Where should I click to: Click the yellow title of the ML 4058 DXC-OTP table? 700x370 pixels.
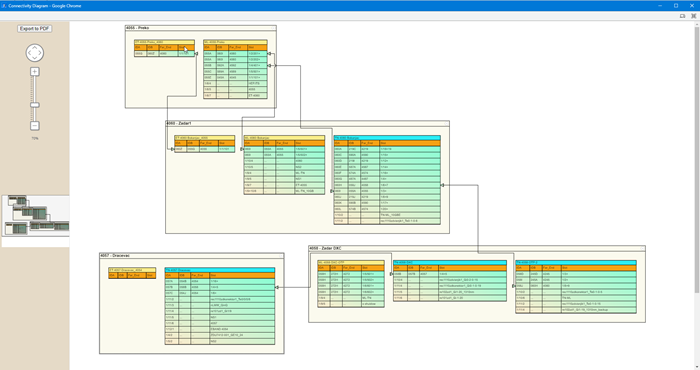350,262
